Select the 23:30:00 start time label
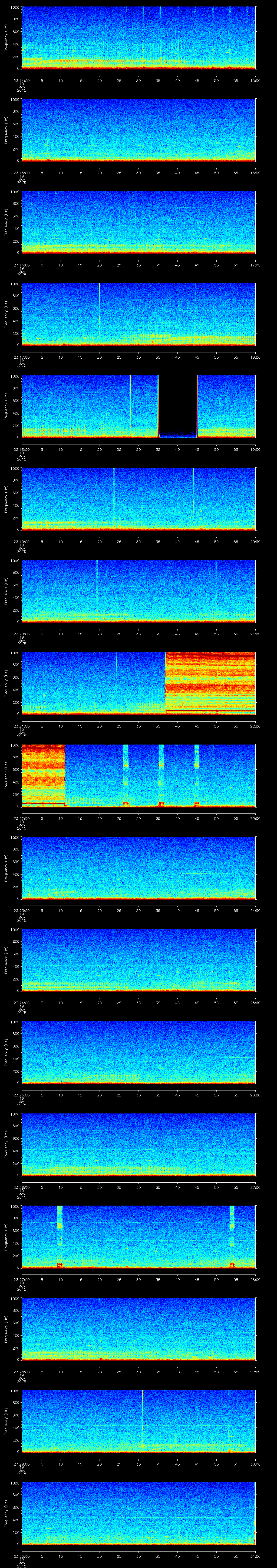 [x=21, y=1556]
